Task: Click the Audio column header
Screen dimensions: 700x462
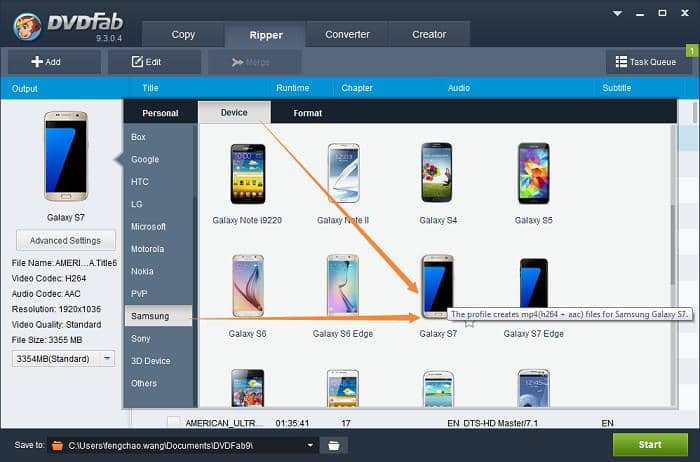Action: point(459,88)
